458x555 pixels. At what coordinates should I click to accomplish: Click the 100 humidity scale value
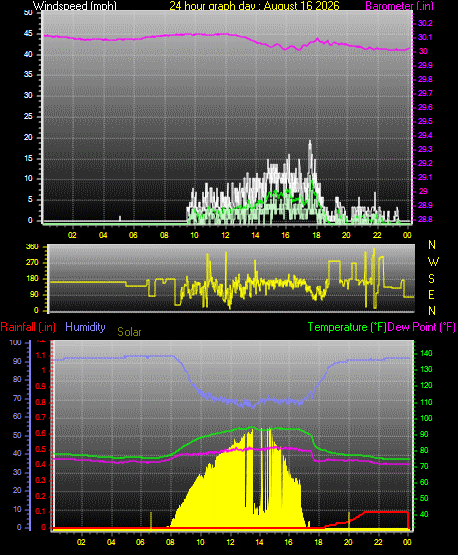[x=16, y=342]
